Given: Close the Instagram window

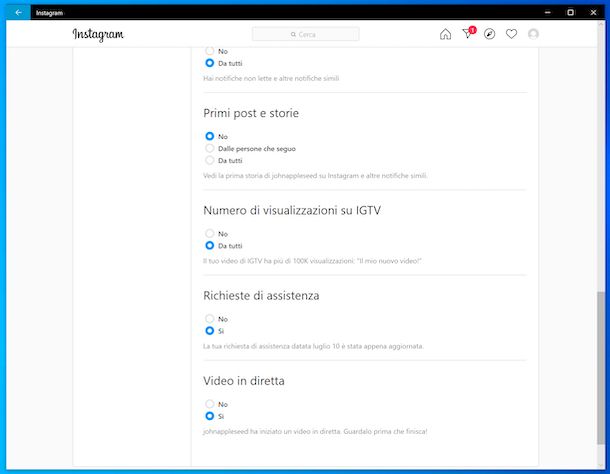Looking at the screenshot, I should point(593,12).
